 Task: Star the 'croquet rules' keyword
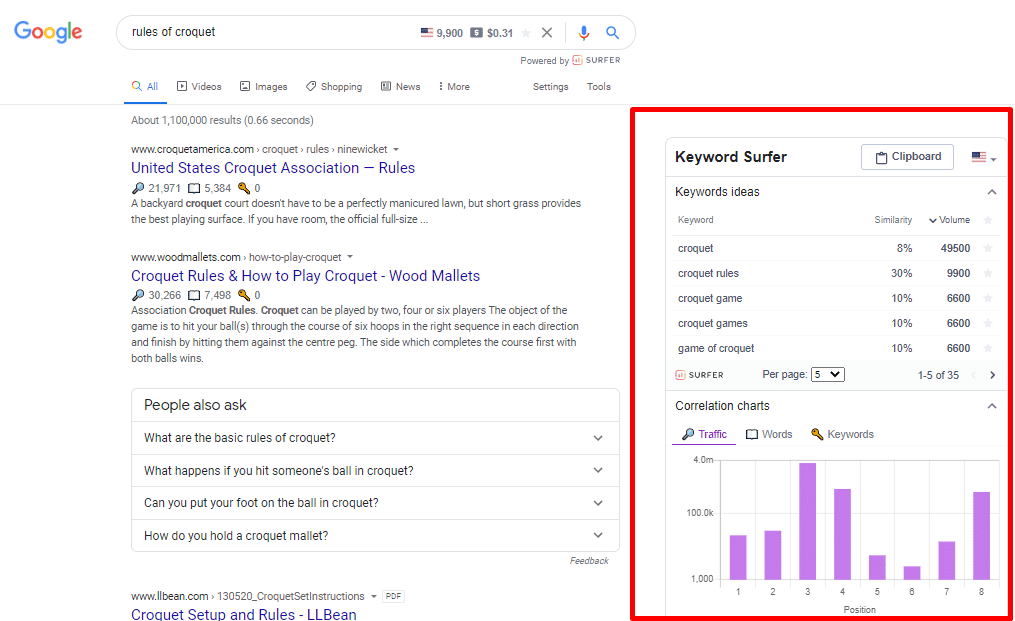tap(988, 273)
